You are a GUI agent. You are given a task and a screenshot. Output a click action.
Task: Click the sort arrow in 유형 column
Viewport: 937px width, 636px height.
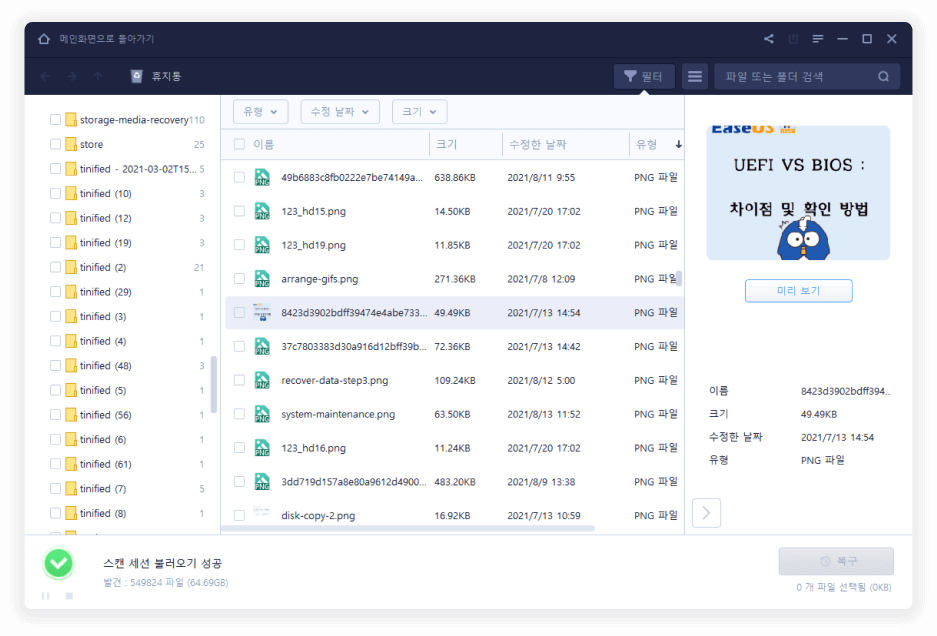coord(678,144)
